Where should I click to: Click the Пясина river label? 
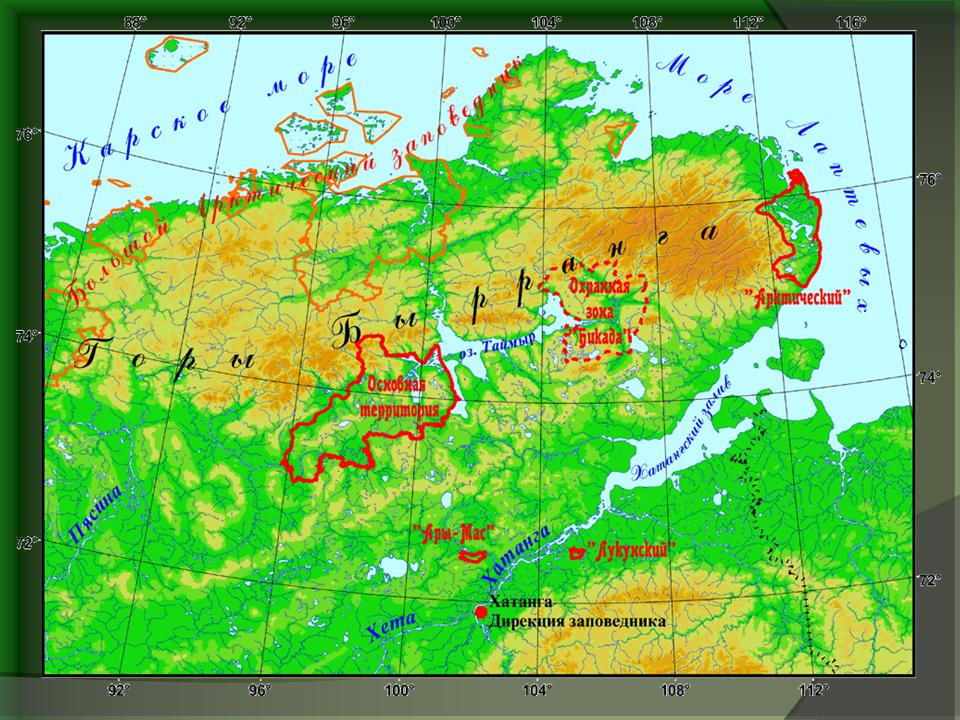[x=96, y=517]
